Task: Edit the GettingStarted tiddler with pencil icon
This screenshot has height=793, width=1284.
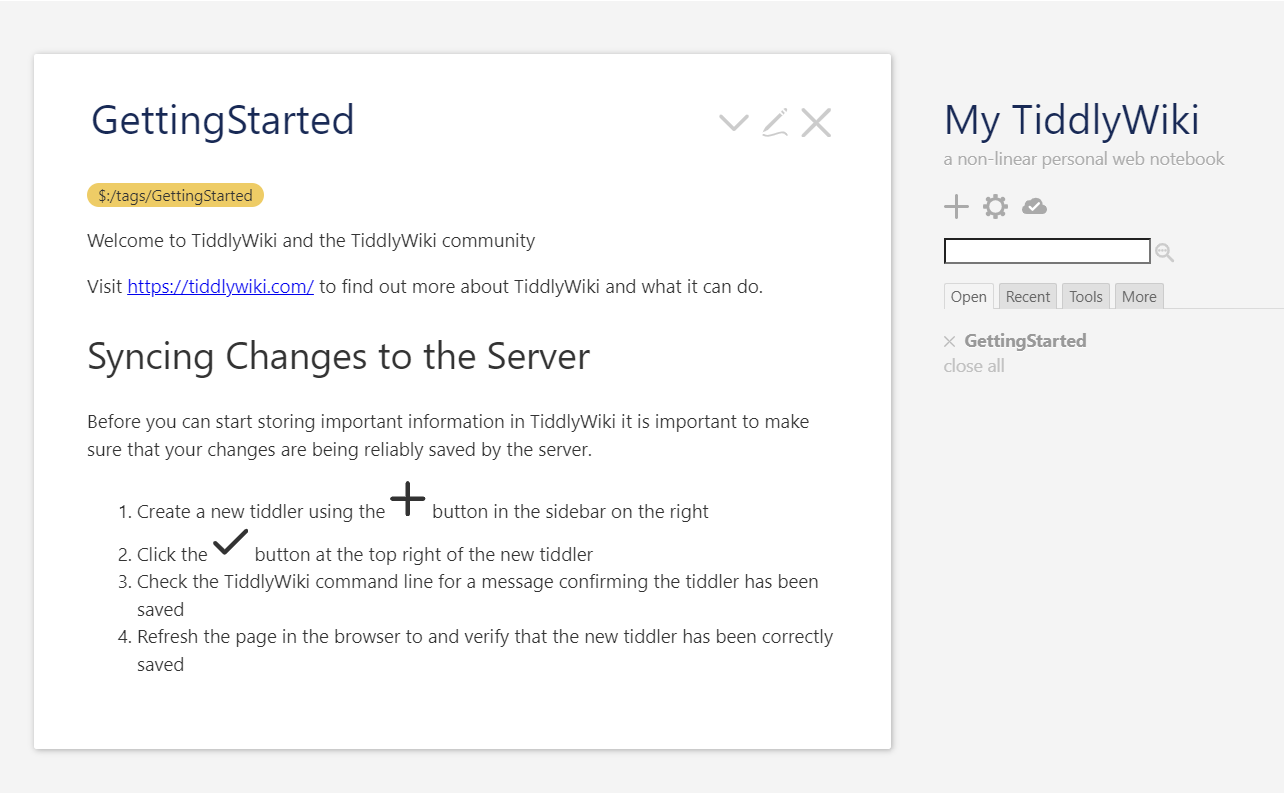Action: [775, 122]
